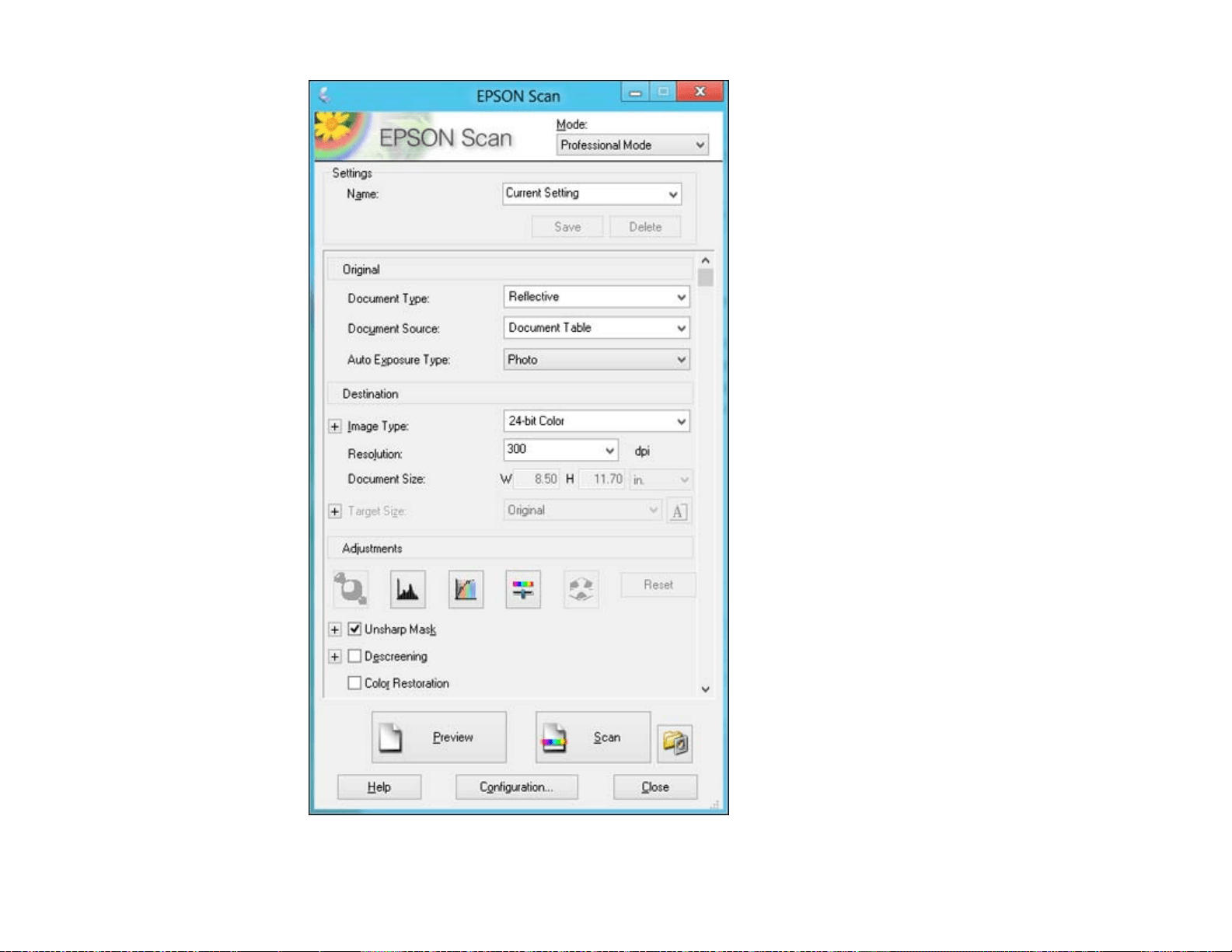Open the Resolution dropdown

pyautogui.click(x=560, y=450)
